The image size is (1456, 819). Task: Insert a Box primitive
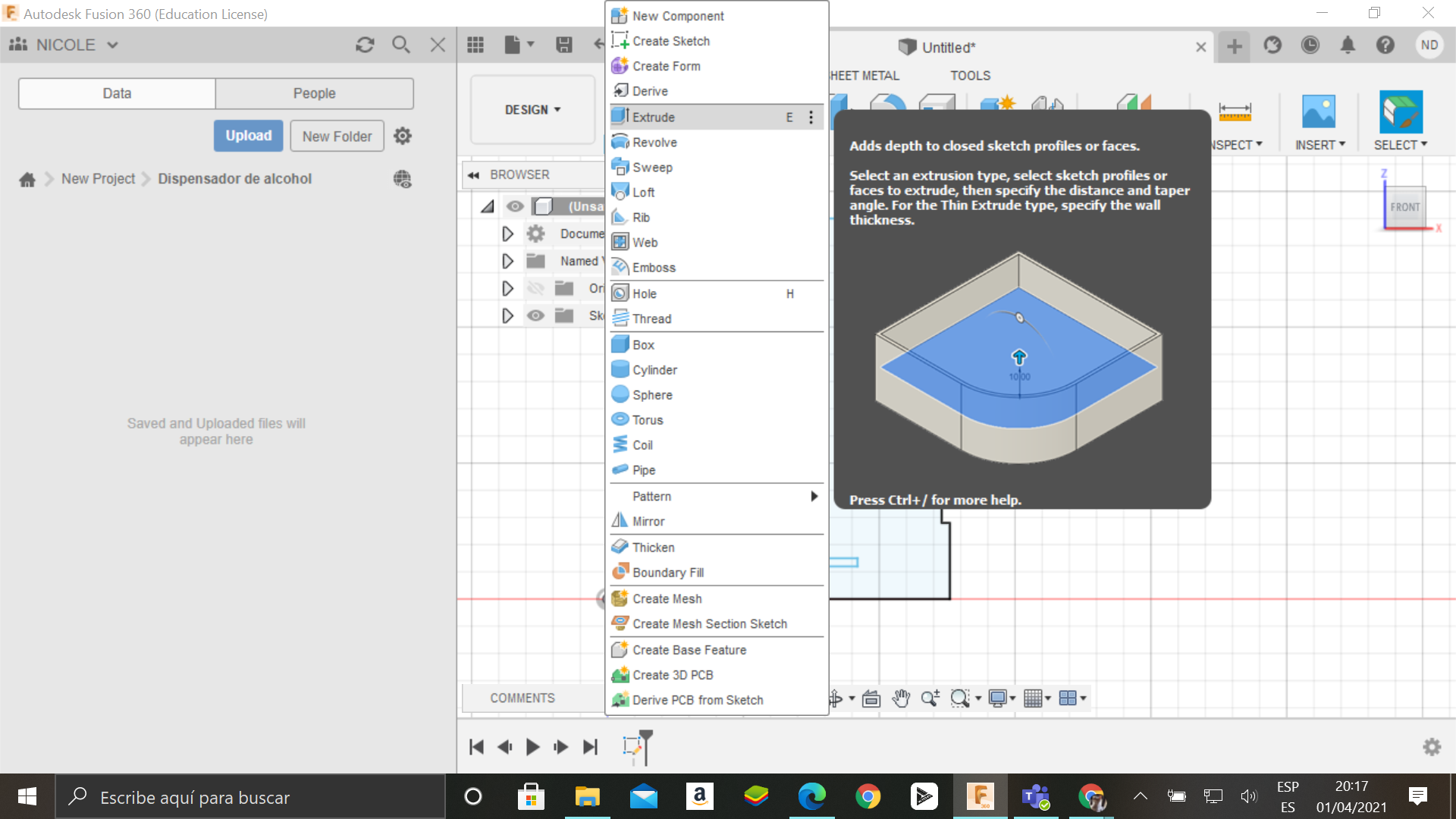pos(716,345)
